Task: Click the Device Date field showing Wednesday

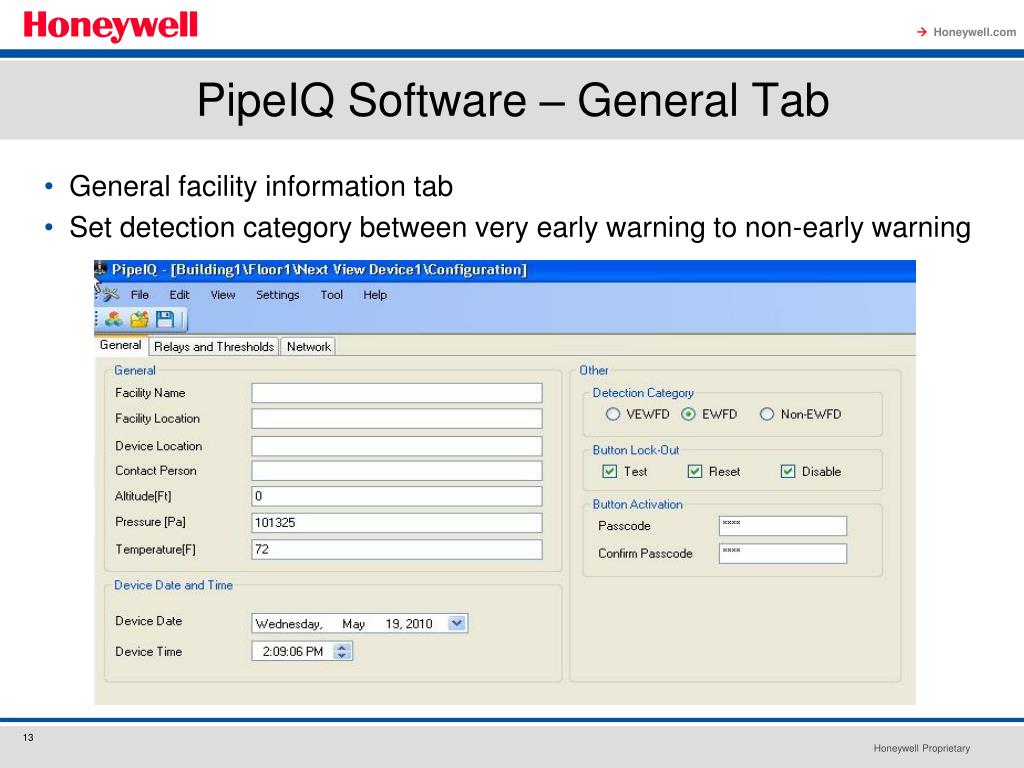Action: point(360,623)
